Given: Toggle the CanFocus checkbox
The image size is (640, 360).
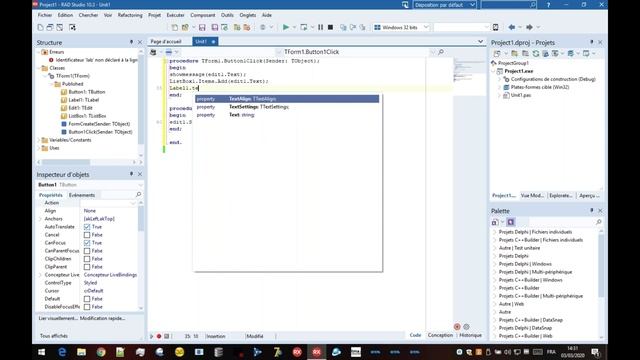Looking at the screenshot, I should 87,242.
